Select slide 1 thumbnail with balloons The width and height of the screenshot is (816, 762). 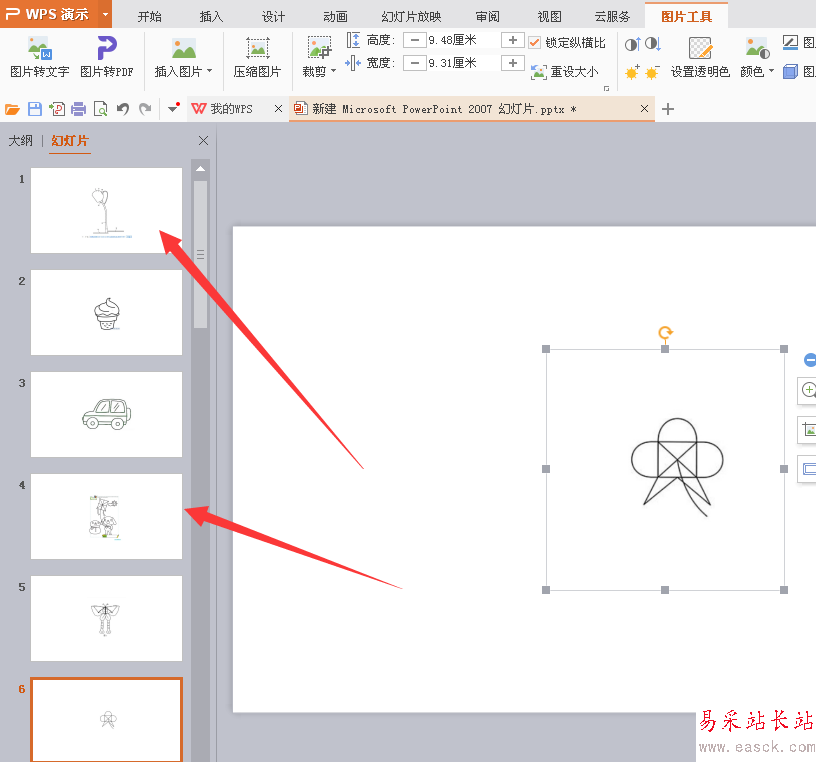tap(107, 210)
